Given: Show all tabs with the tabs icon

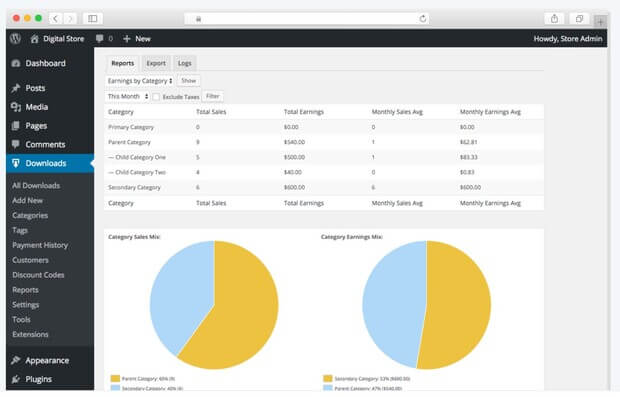Looking at the screenshot, I should (x=579, y=19).
